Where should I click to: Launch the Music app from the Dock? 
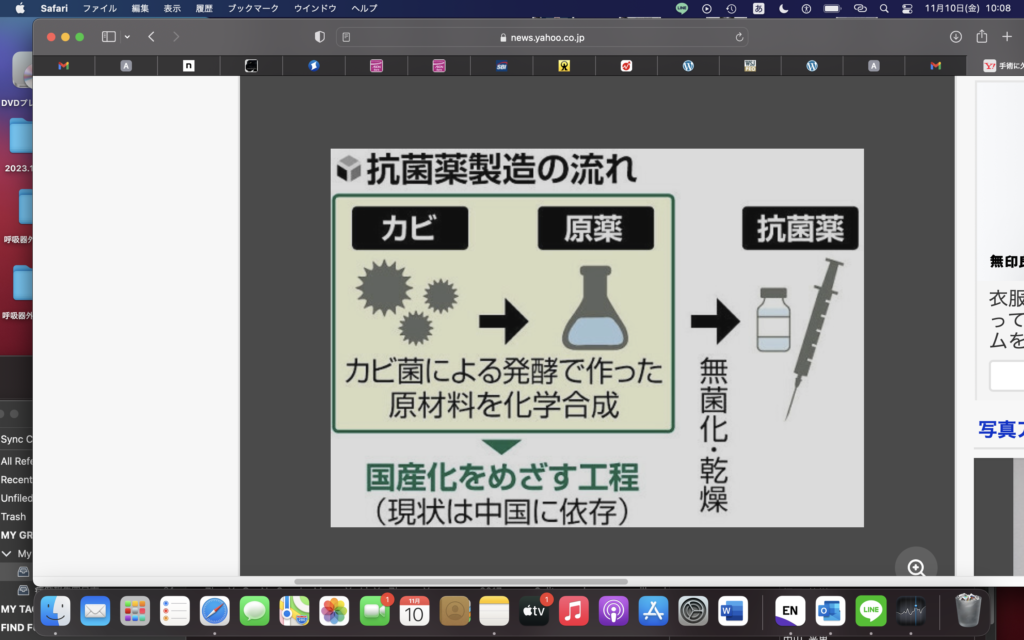tap(573, 610)
